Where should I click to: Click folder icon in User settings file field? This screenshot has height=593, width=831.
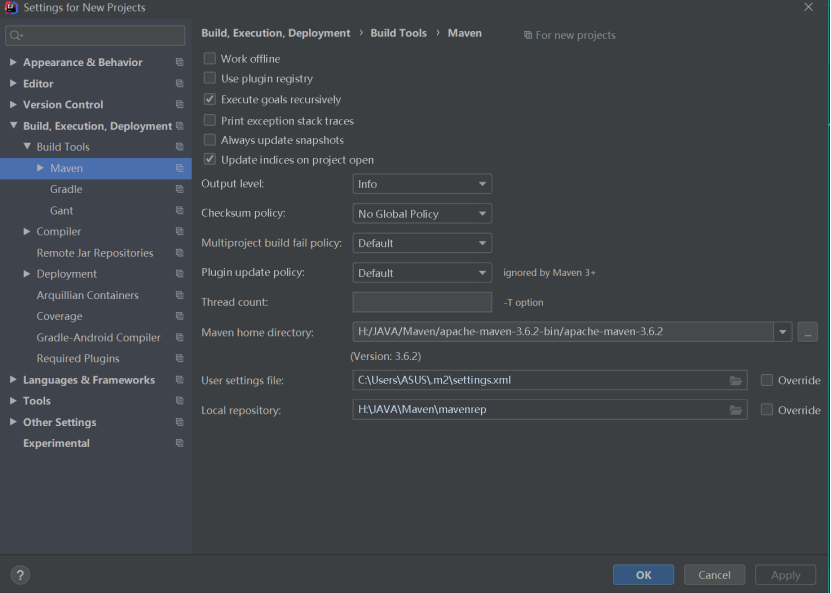click(x=736, y=381)
